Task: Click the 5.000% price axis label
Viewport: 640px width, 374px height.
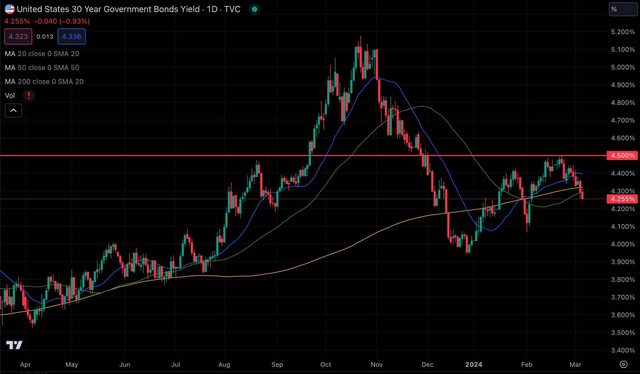Action: point(623,67)
